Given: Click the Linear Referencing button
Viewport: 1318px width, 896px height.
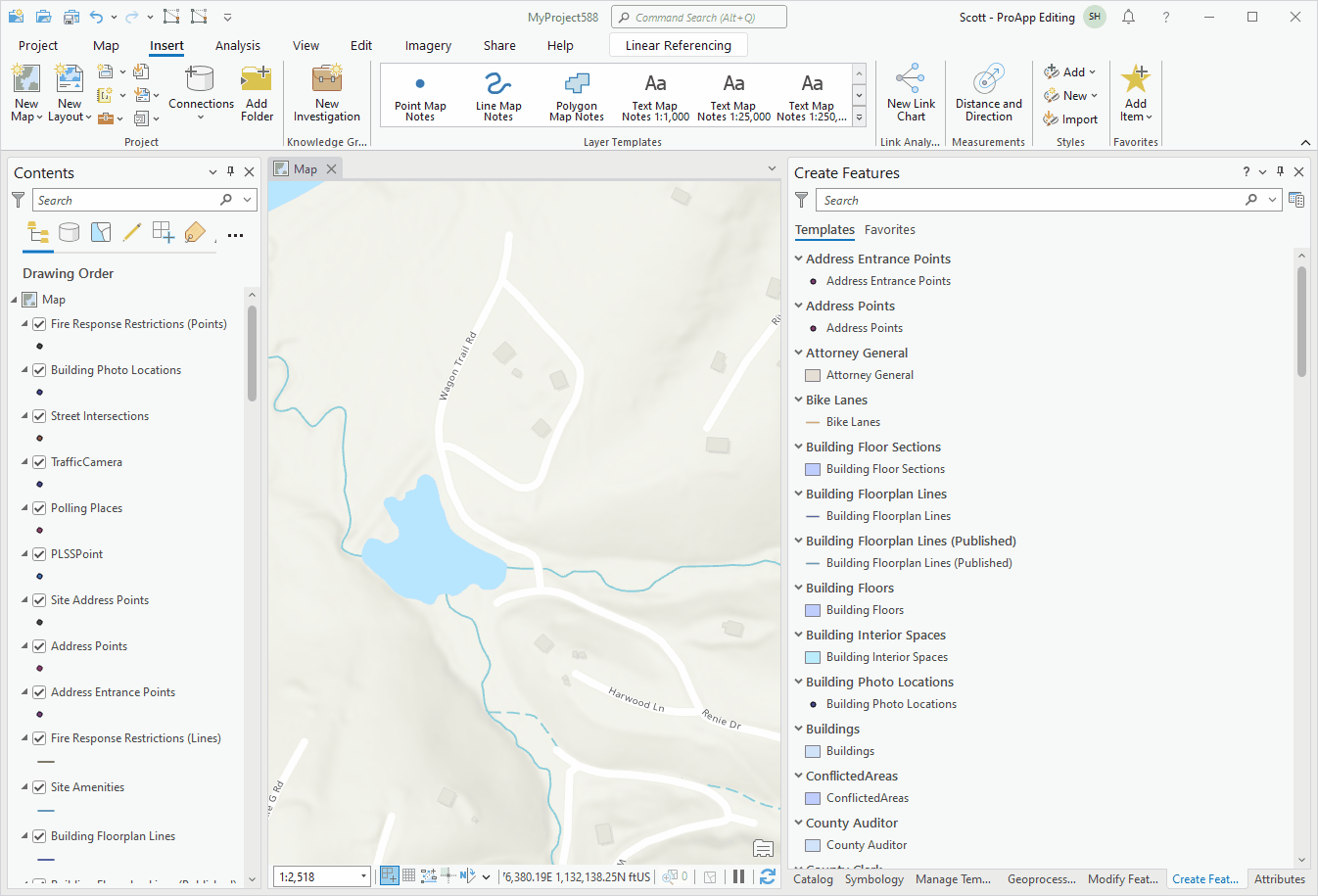Looking at the screenshot, I should click(x=678, y=45).
